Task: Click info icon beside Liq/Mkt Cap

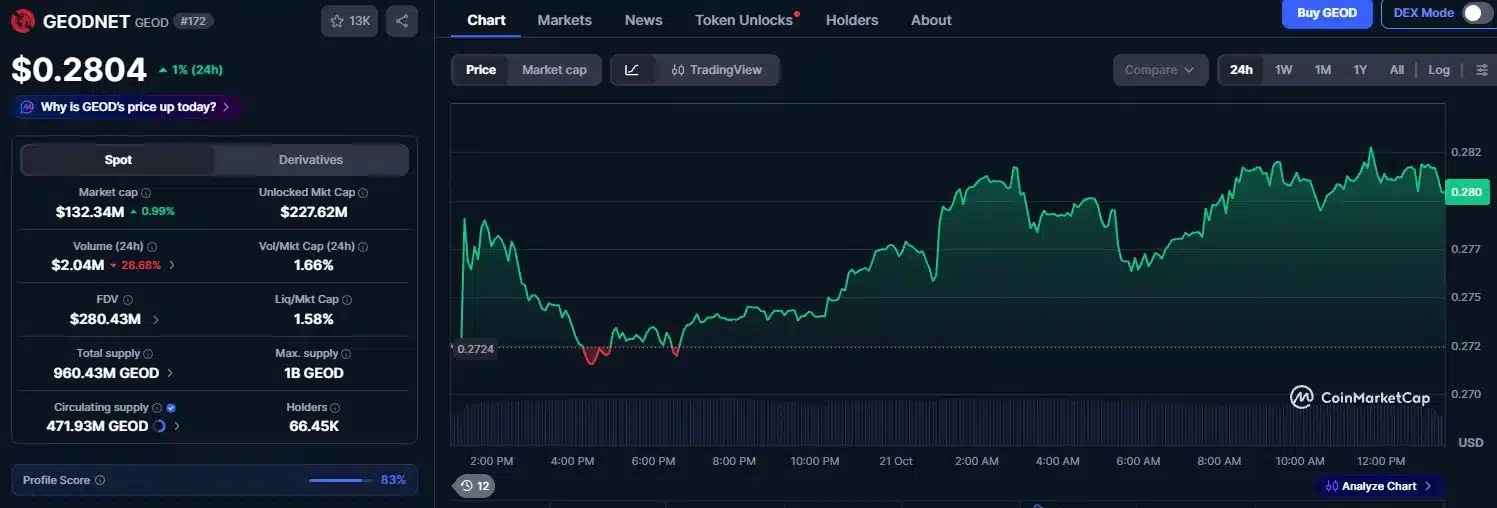Action: [347, 299]
